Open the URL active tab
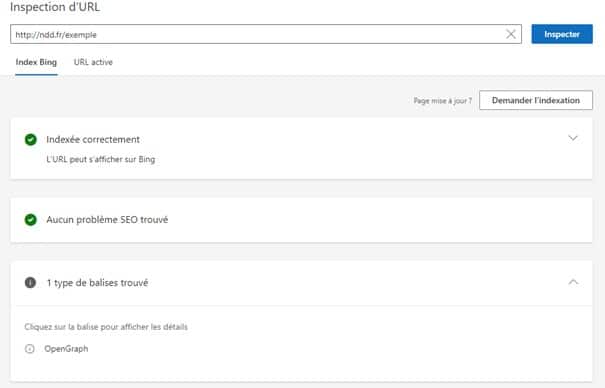 coord(93,62)
